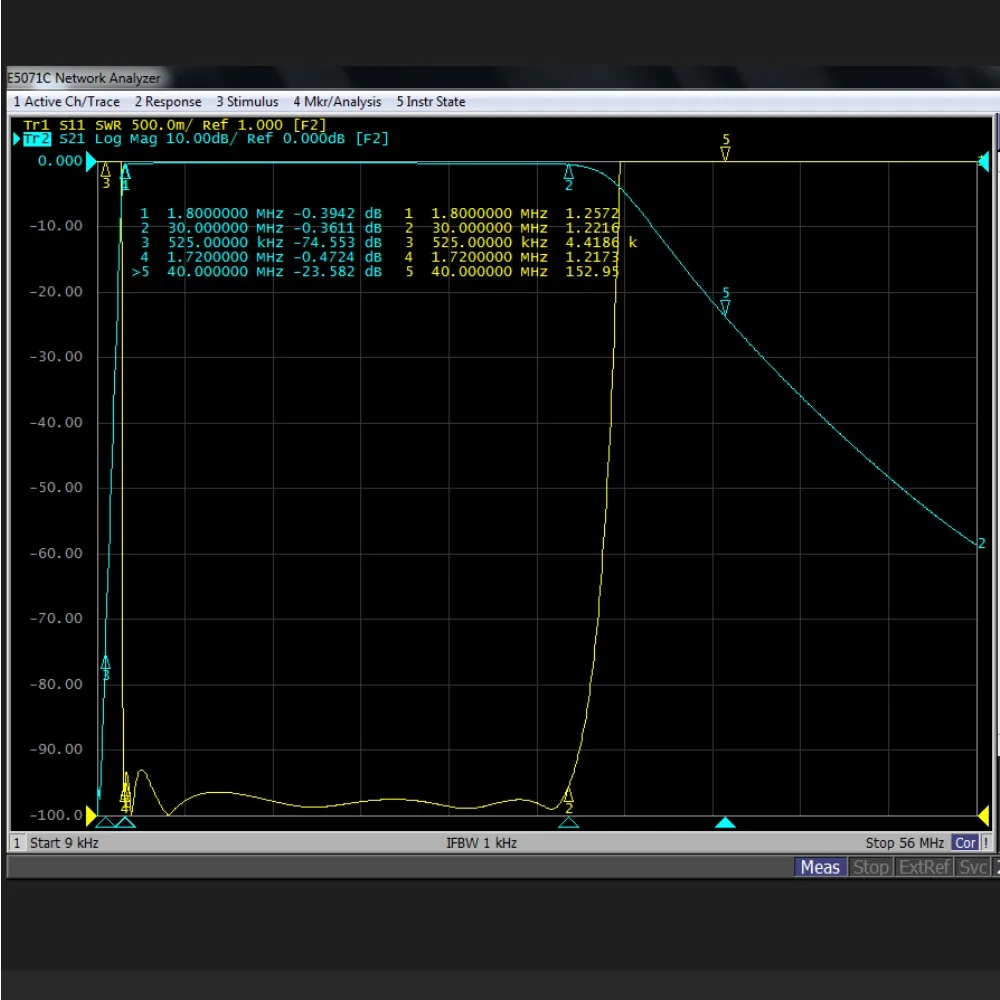The width and height of the screenshot is (1000, 1000).
Task: Select yellow marker 3 at top left
Action: (x=106, y=176)
